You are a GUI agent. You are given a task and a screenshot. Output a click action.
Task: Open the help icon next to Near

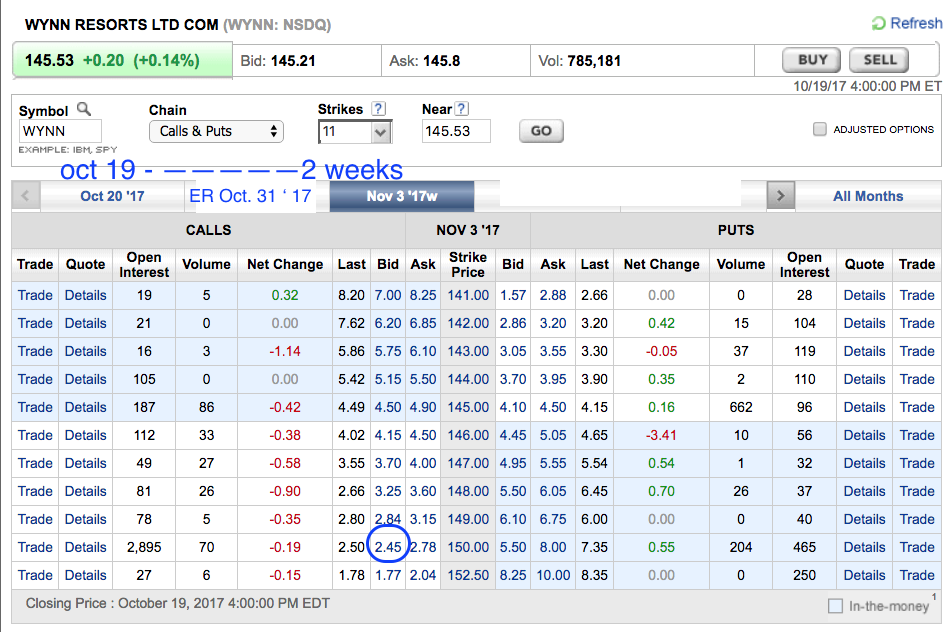(461, 109)
